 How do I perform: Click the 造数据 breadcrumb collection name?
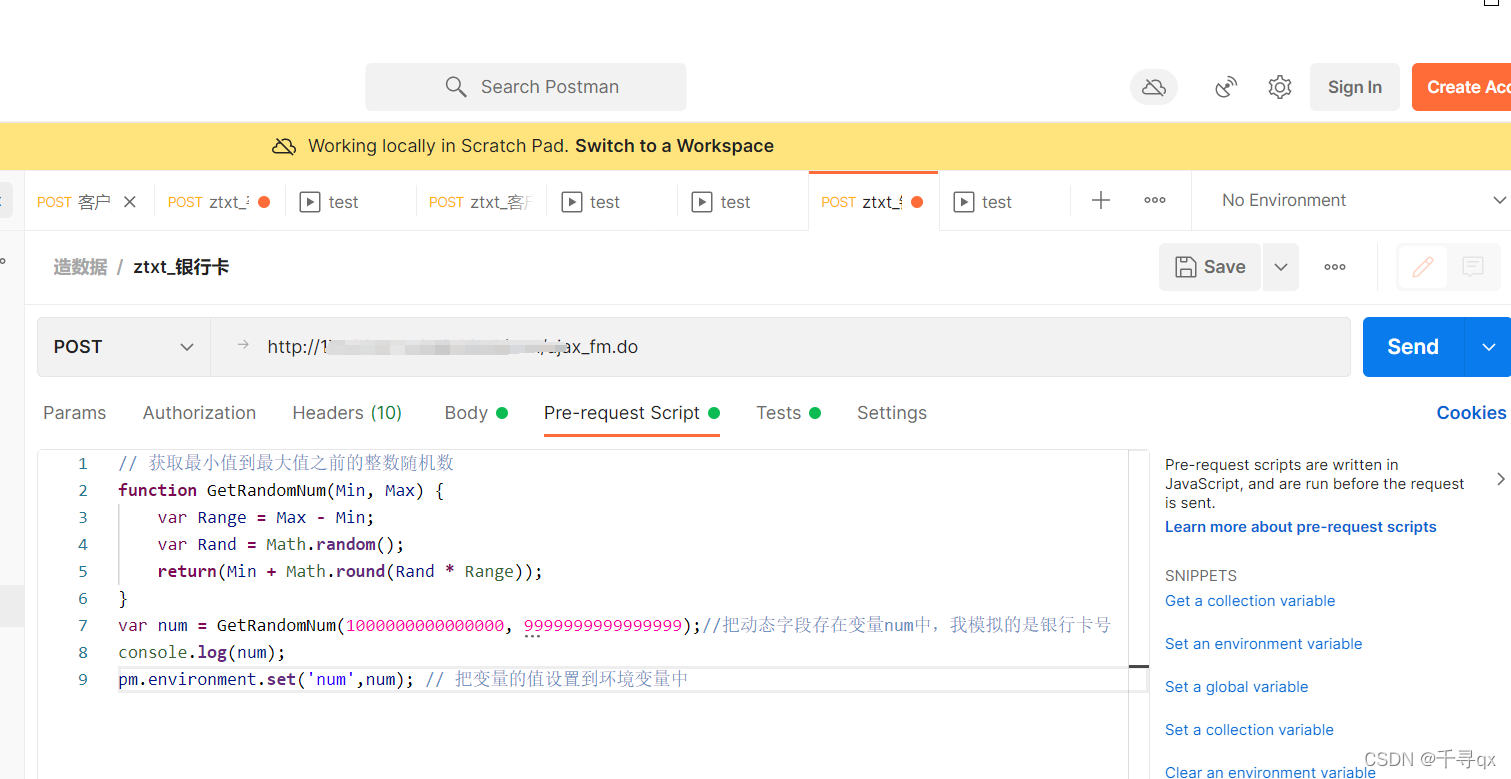coord(80,267)
